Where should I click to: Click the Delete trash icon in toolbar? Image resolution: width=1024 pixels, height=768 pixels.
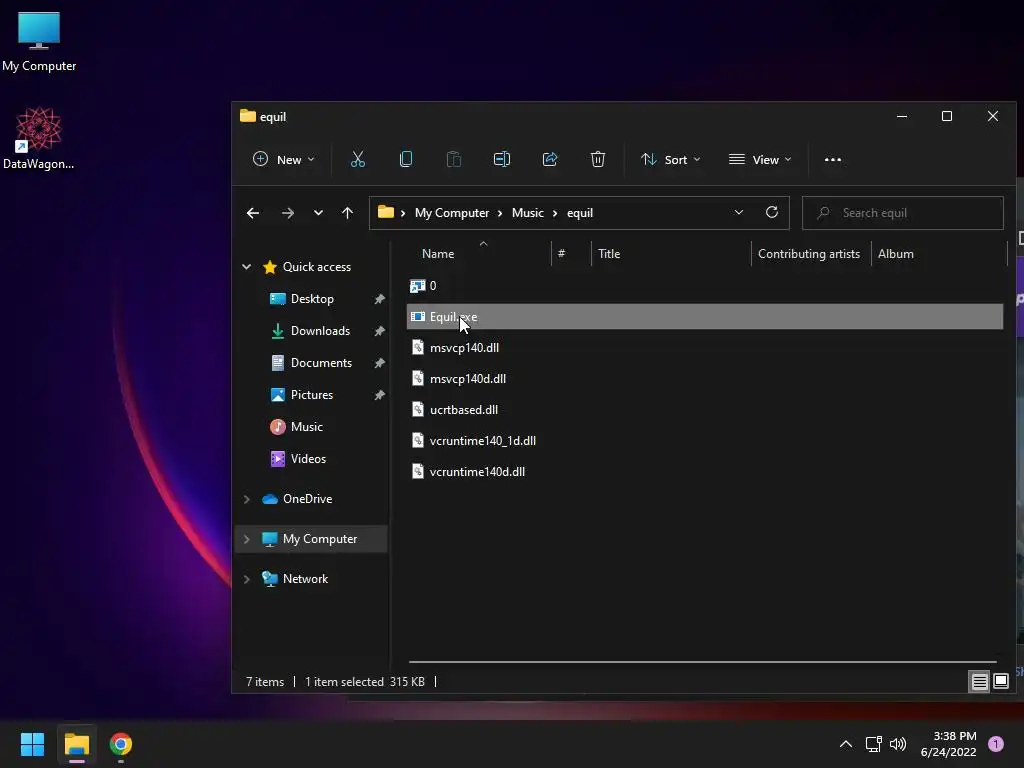[x=598, y=159]
